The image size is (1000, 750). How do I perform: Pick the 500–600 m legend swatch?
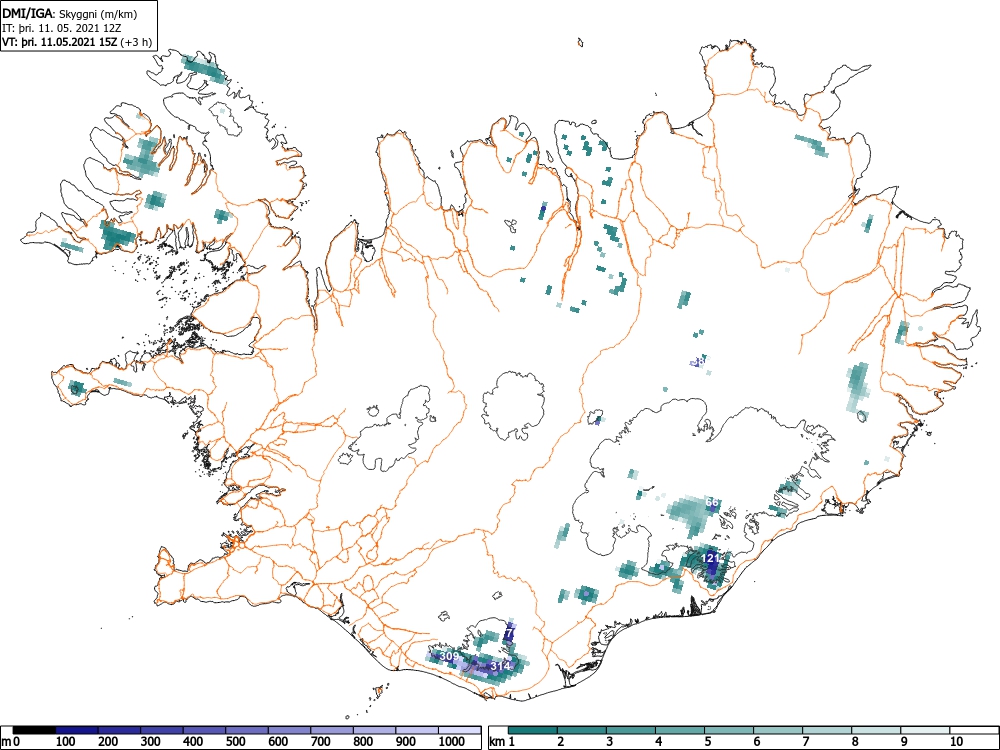click(247, 730)
